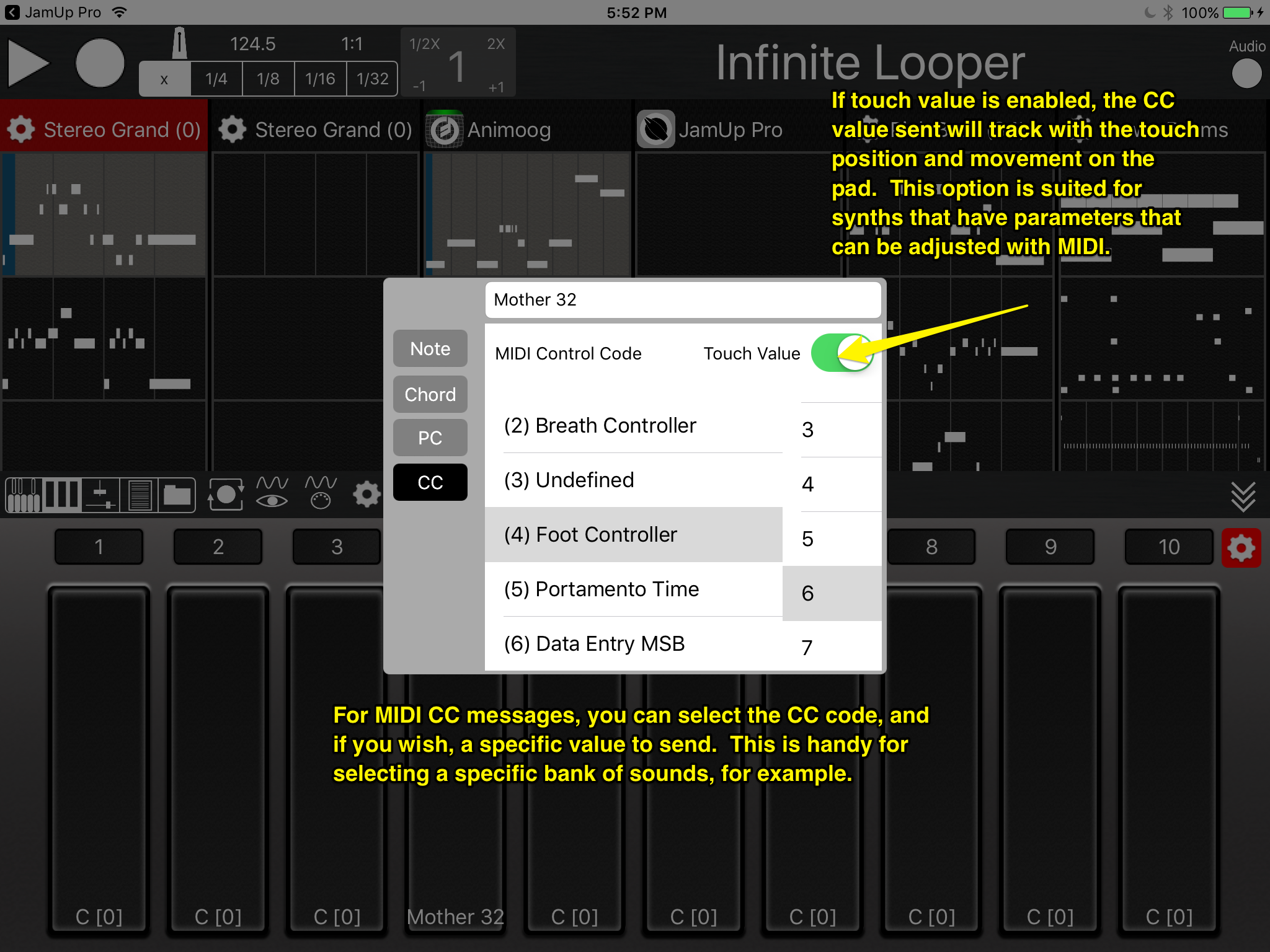Open the list page icon
This screenshot has width=1270, height=952.
pyautogui.click(x=140, y=495)
